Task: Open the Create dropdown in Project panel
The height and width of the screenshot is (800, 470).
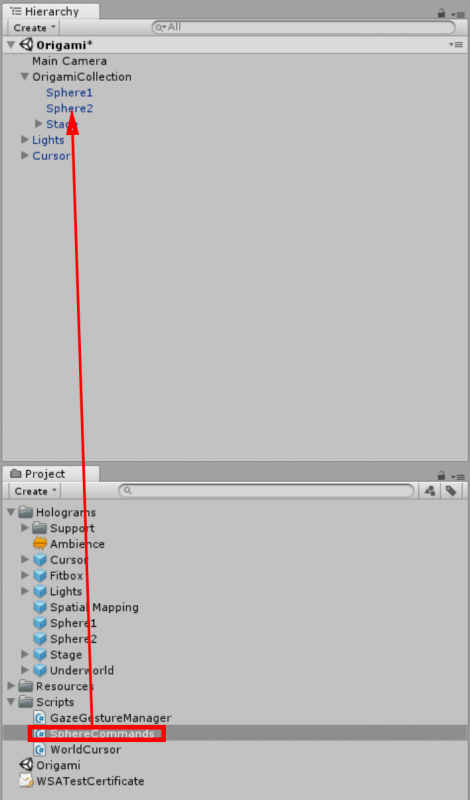Action: point(34,491)
